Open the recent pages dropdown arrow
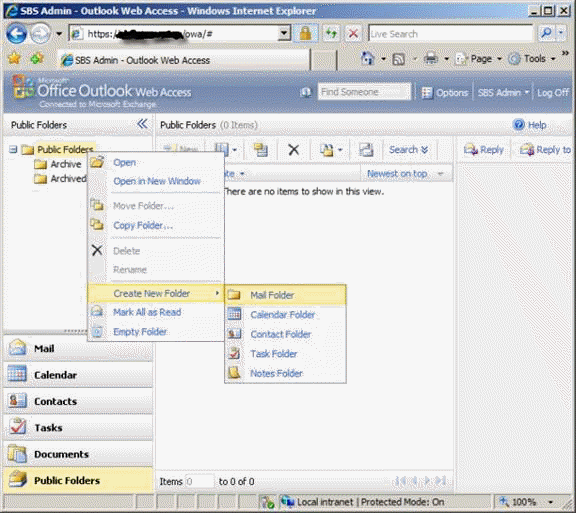The width and height of the screenshot is (576, 513). point(59,34)
